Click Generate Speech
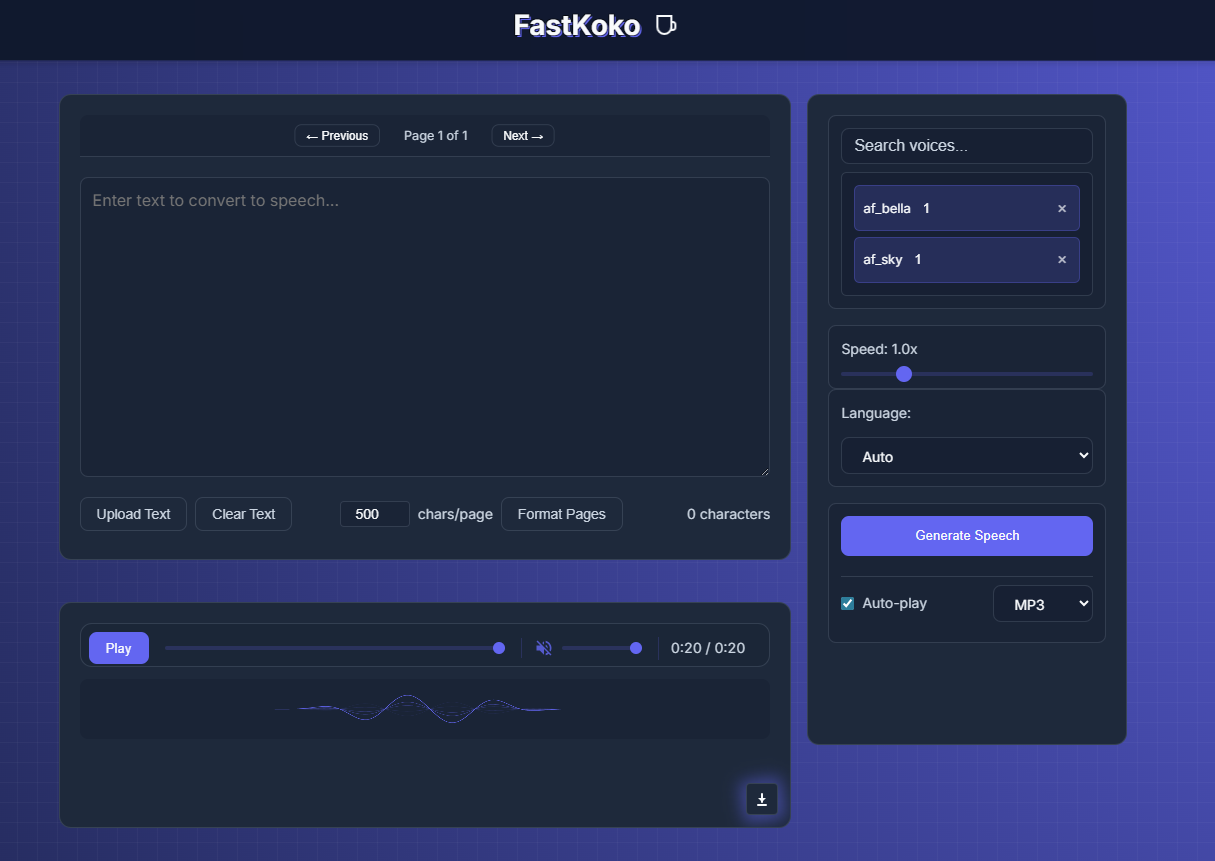 tap(967, 536)
